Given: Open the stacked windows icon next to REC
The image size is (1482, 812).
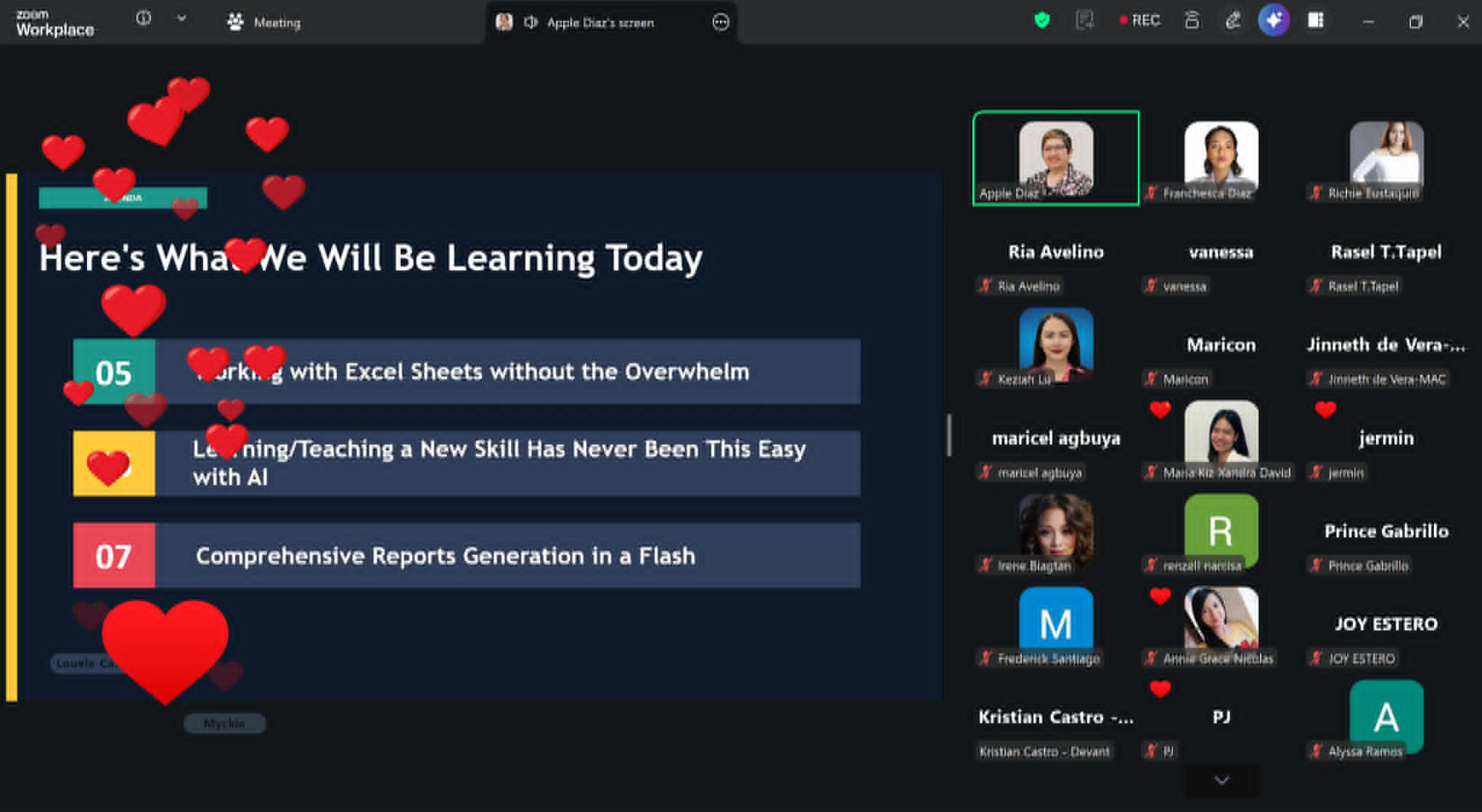Looking at the screenshot, I should click(x=1192, y=20).
